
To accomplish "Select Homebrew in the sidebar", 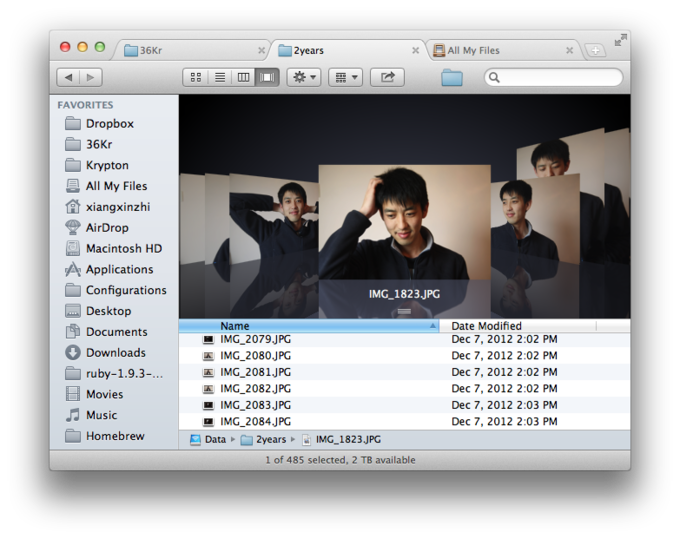I will click(x=115, y=436).
